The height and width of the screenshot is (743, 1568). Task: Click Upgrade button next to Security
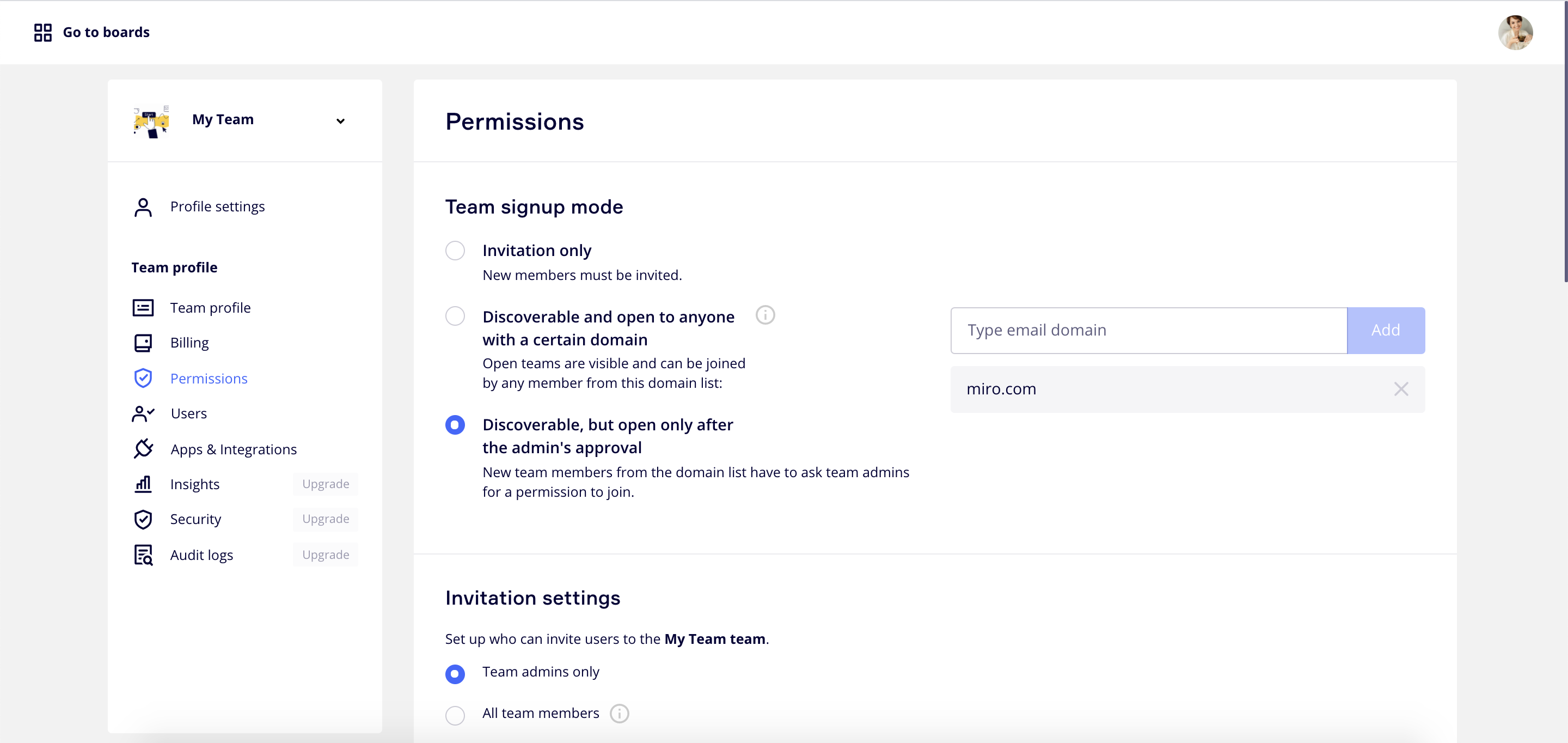tap(325, 519)
